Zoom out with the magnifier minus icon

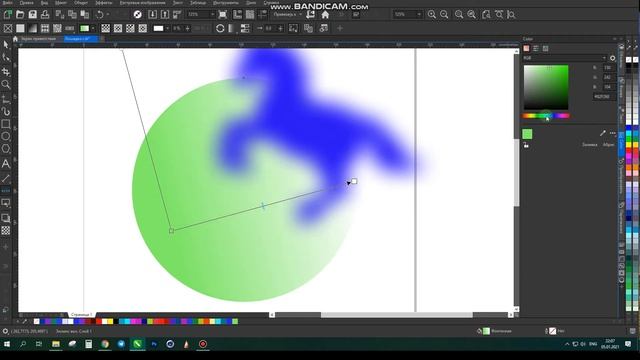[x=444, y=15]
